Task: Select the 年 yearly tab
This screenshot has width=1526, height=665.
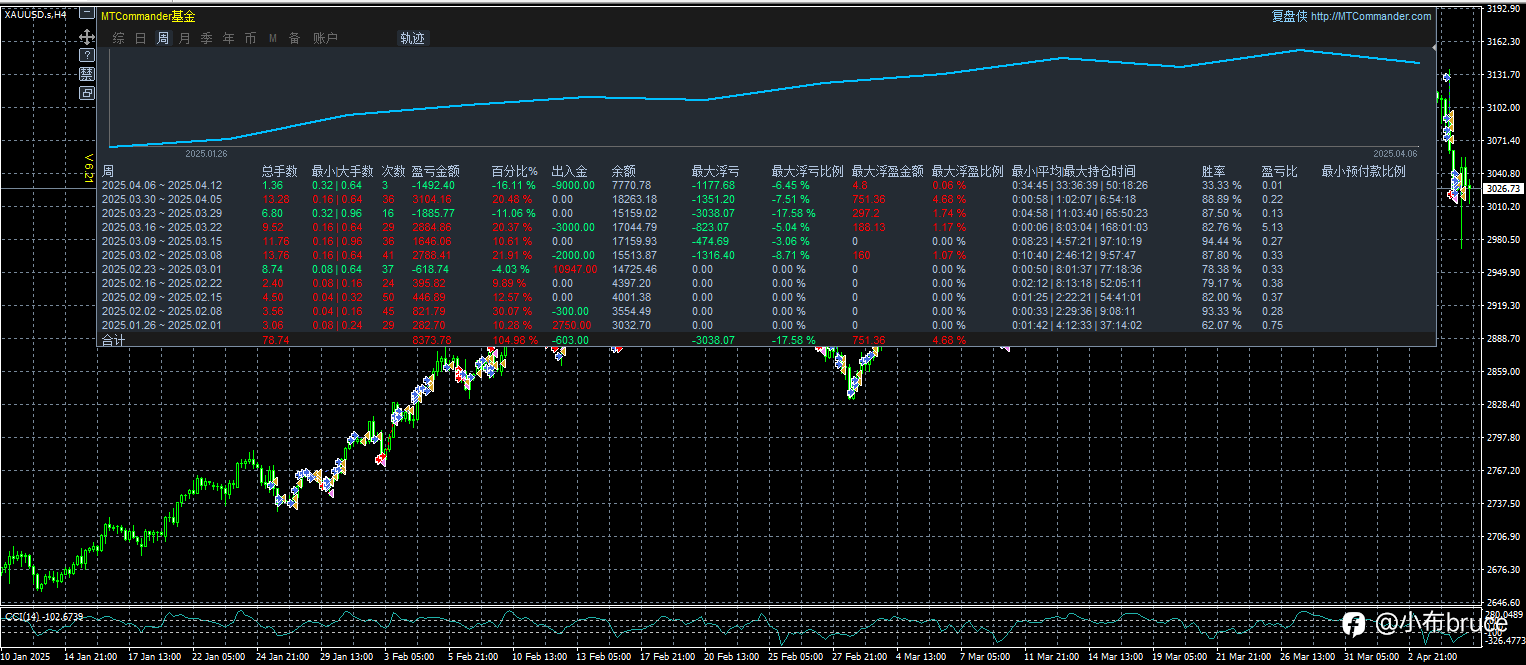Action: click(x=228, y=38)
